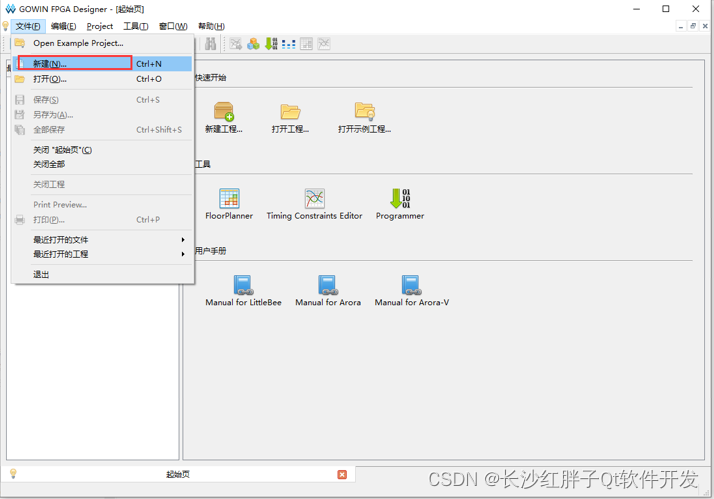Minimize the inner document window

[681, 26]
